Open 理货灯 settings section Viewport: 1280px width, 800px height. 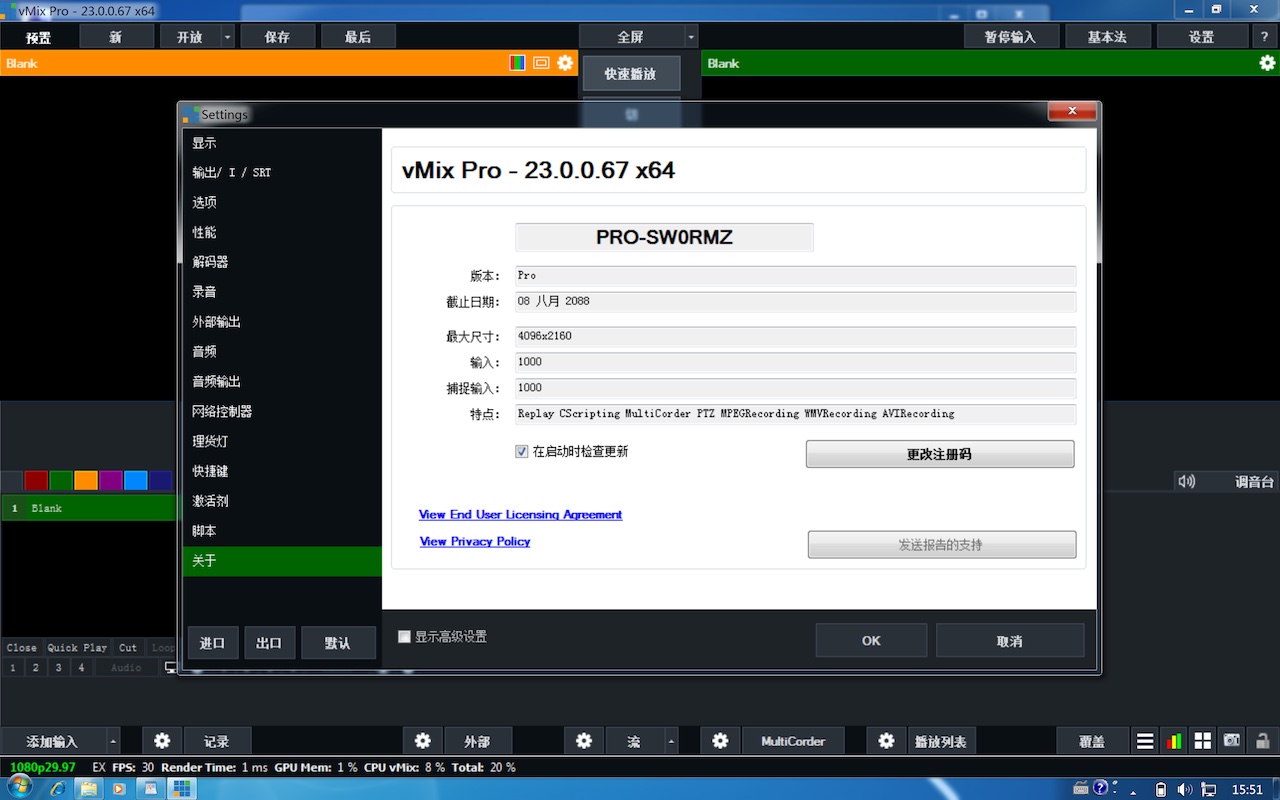282,441
